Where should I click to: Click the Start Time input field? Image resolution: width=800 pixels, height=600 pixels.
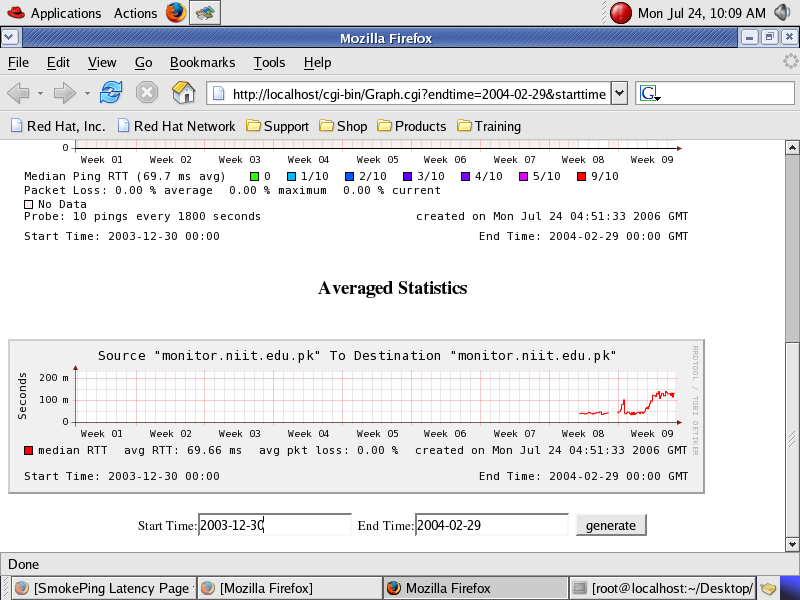[274, 525]
